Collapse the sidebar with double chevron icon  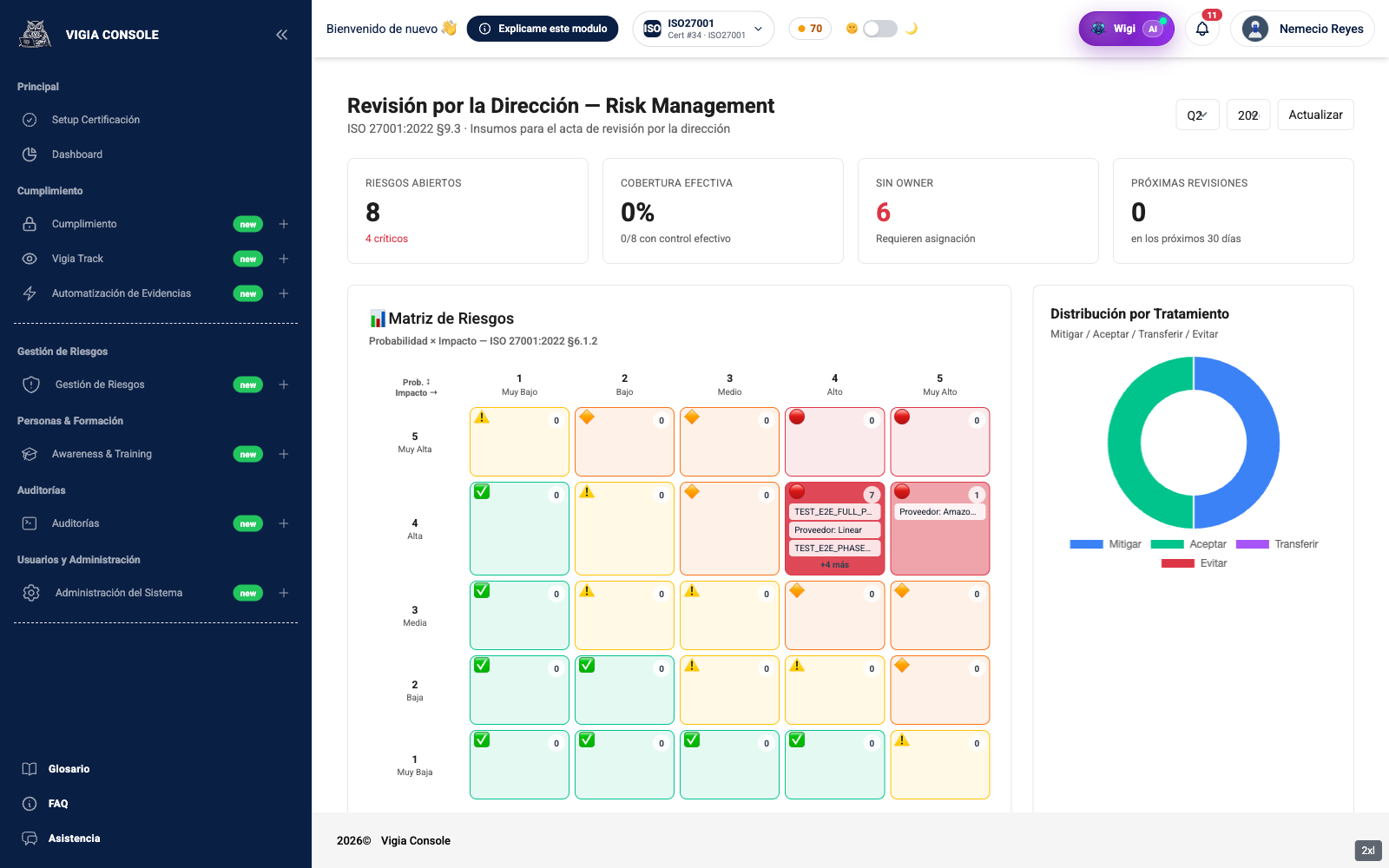pos(281,35)
